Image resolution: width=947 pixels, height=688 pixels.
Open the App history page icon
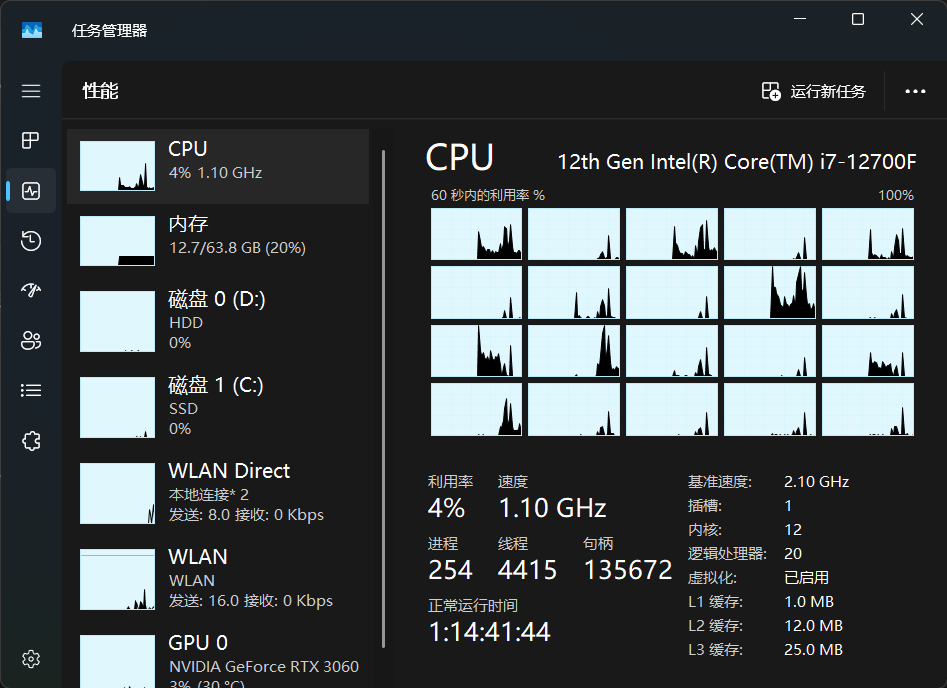coord(31,240)
